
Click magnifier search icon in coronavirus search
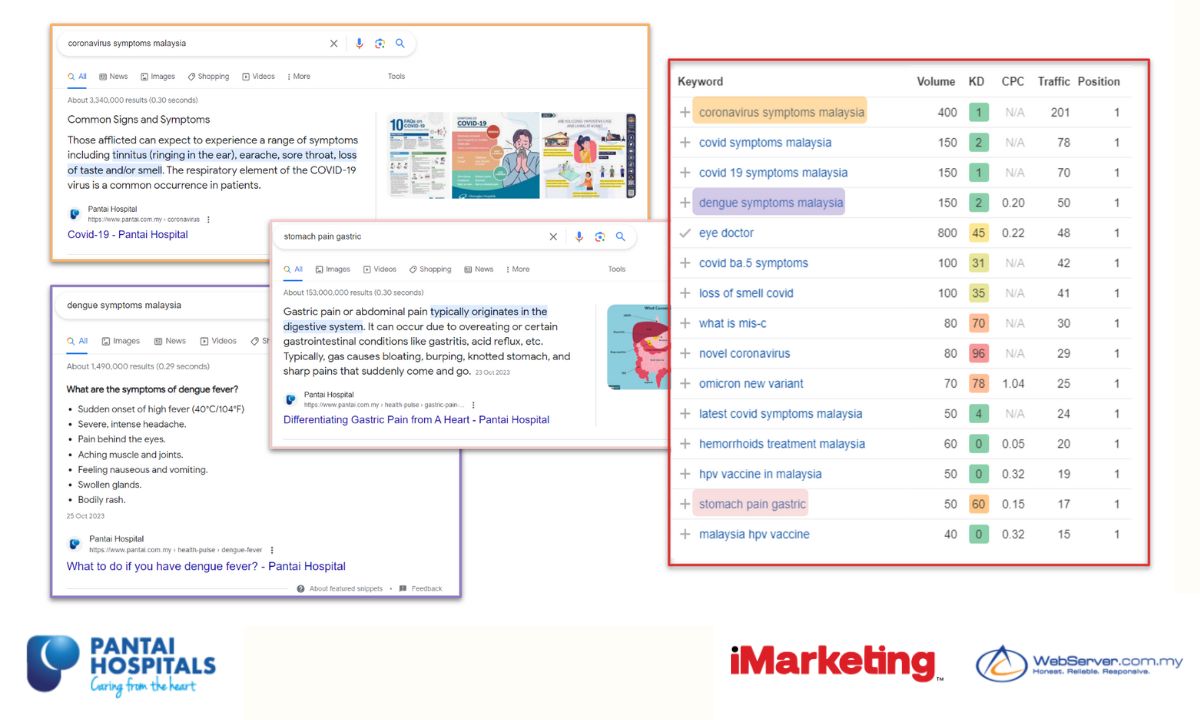[400, 44]
